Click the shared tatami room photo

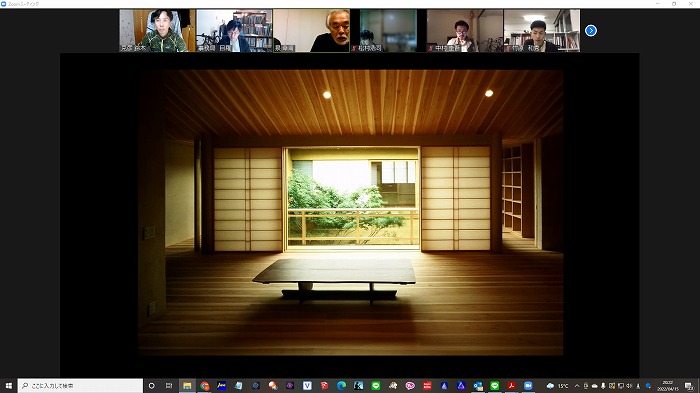350,213
